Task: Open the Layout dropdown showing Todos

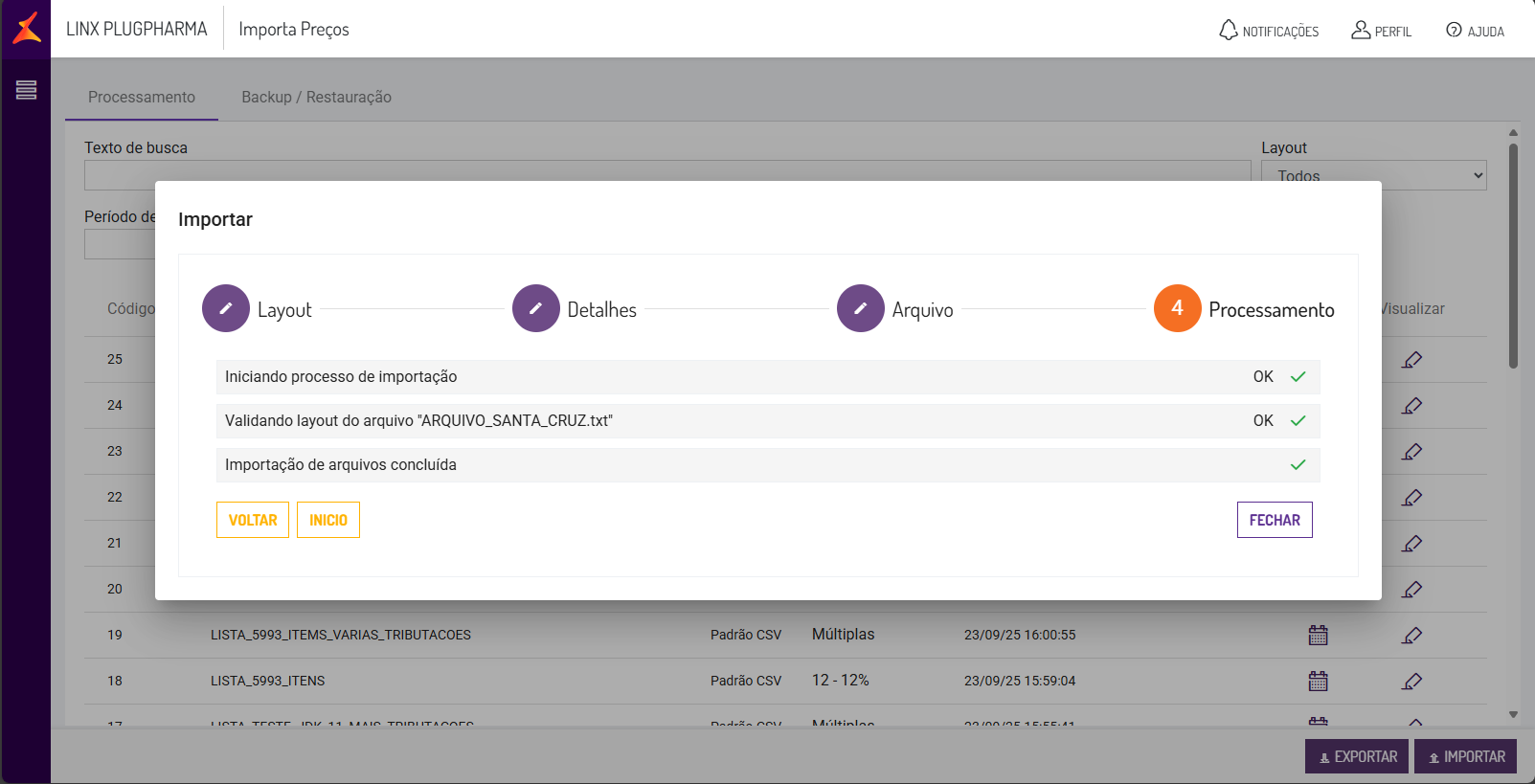Action: pyautogui.click(x=1373, y=175)
